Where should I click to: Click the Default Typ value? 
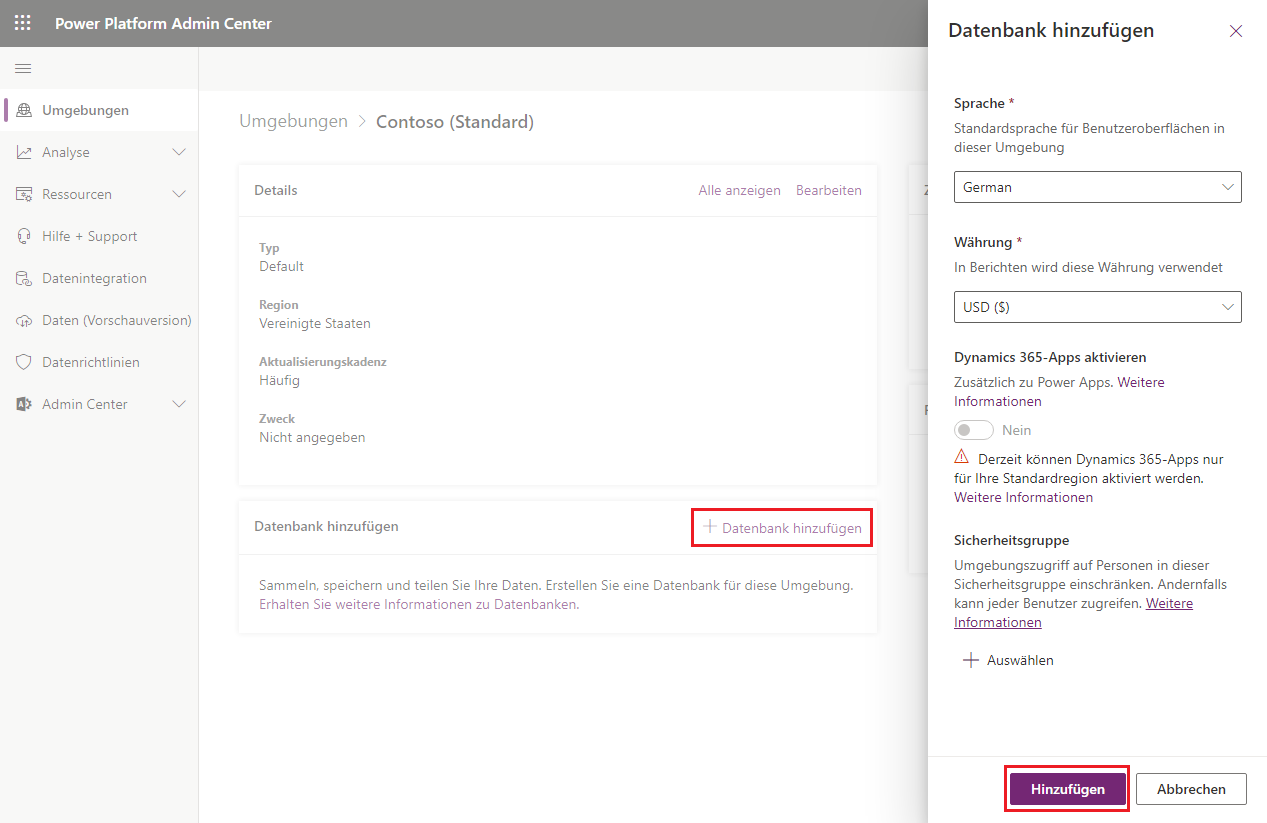[x=281, y=266]
